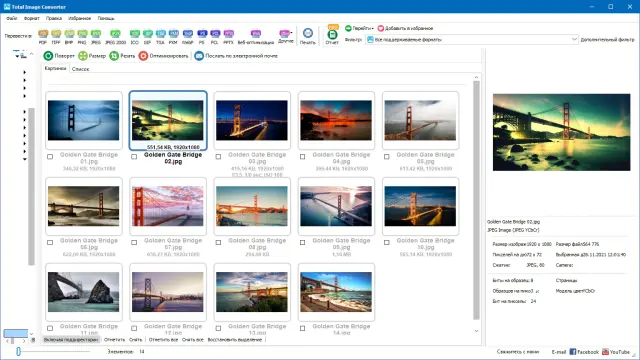640x360 pixels.
Task: Choose JPEG 2000 conversion
Action: (x=116, y=36)
